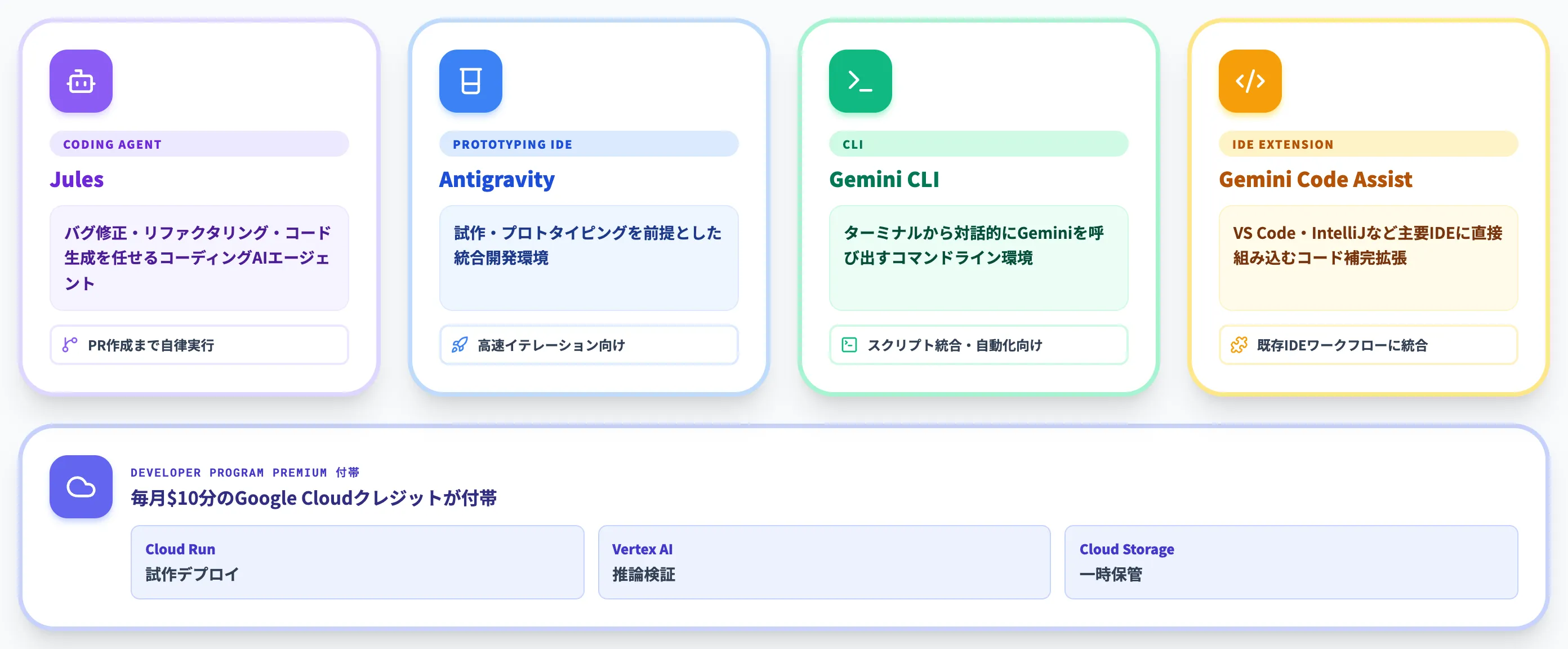Click the 試作デプロイ text
The image size is (1568, 649).
(x=191, y=574)
